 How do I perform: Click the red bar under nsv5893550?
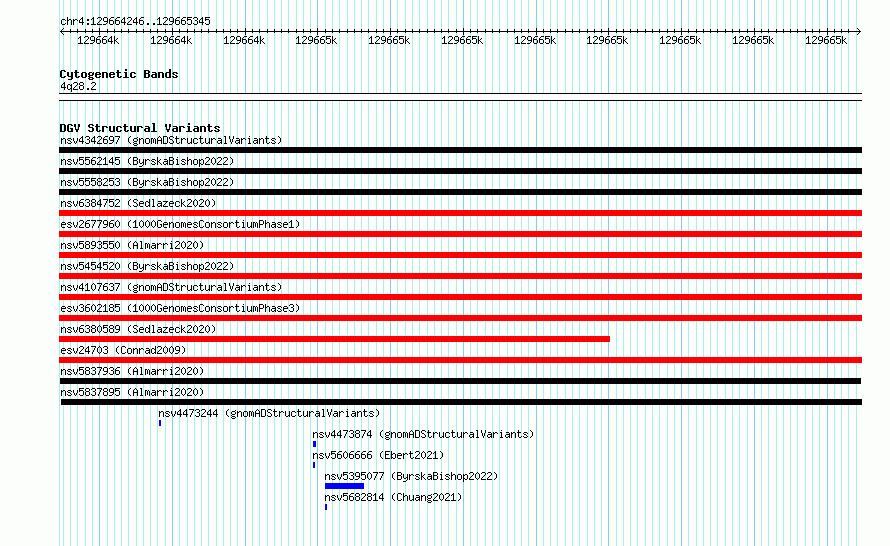(x=460, y=255)
